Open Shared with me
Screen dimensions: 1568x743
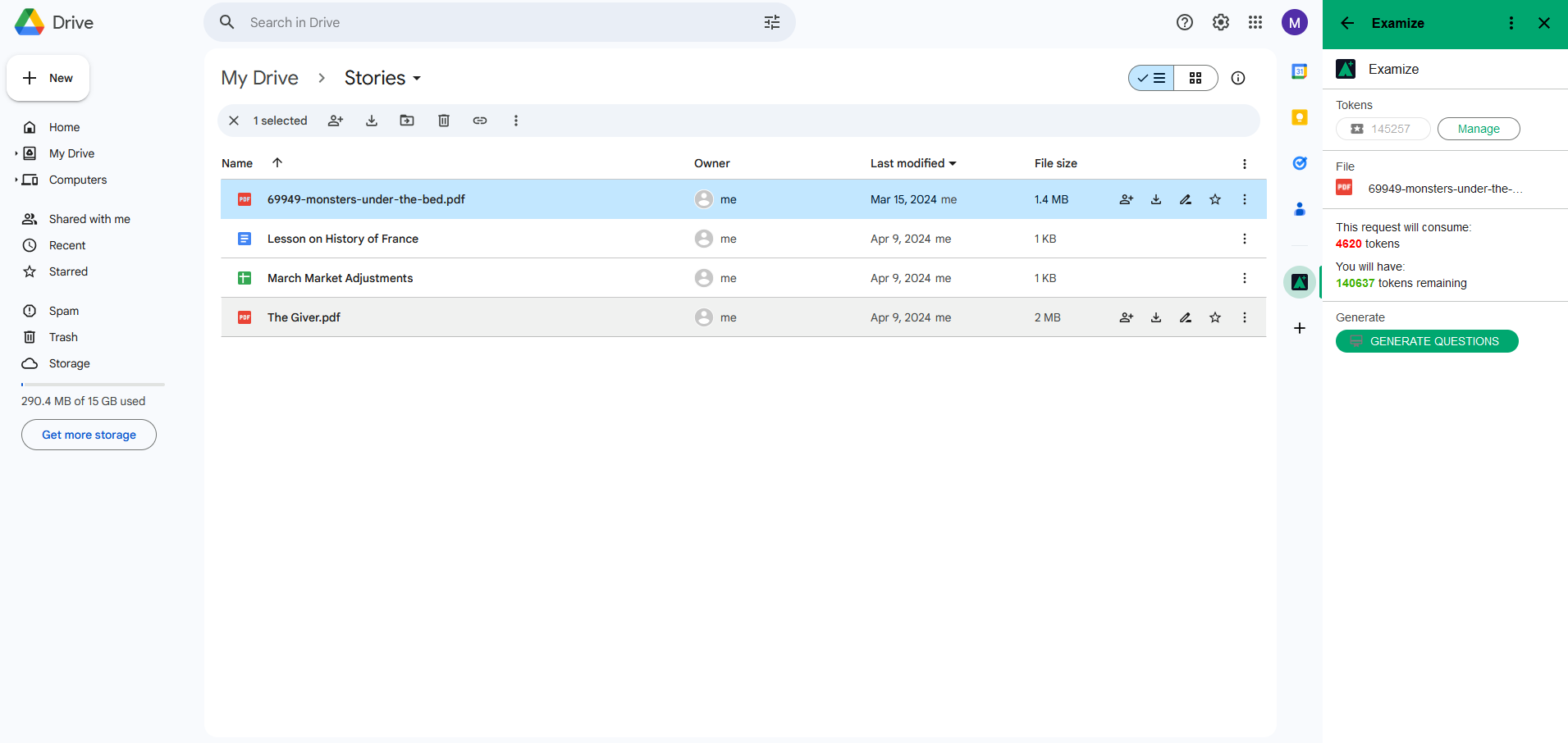point(90,219)
